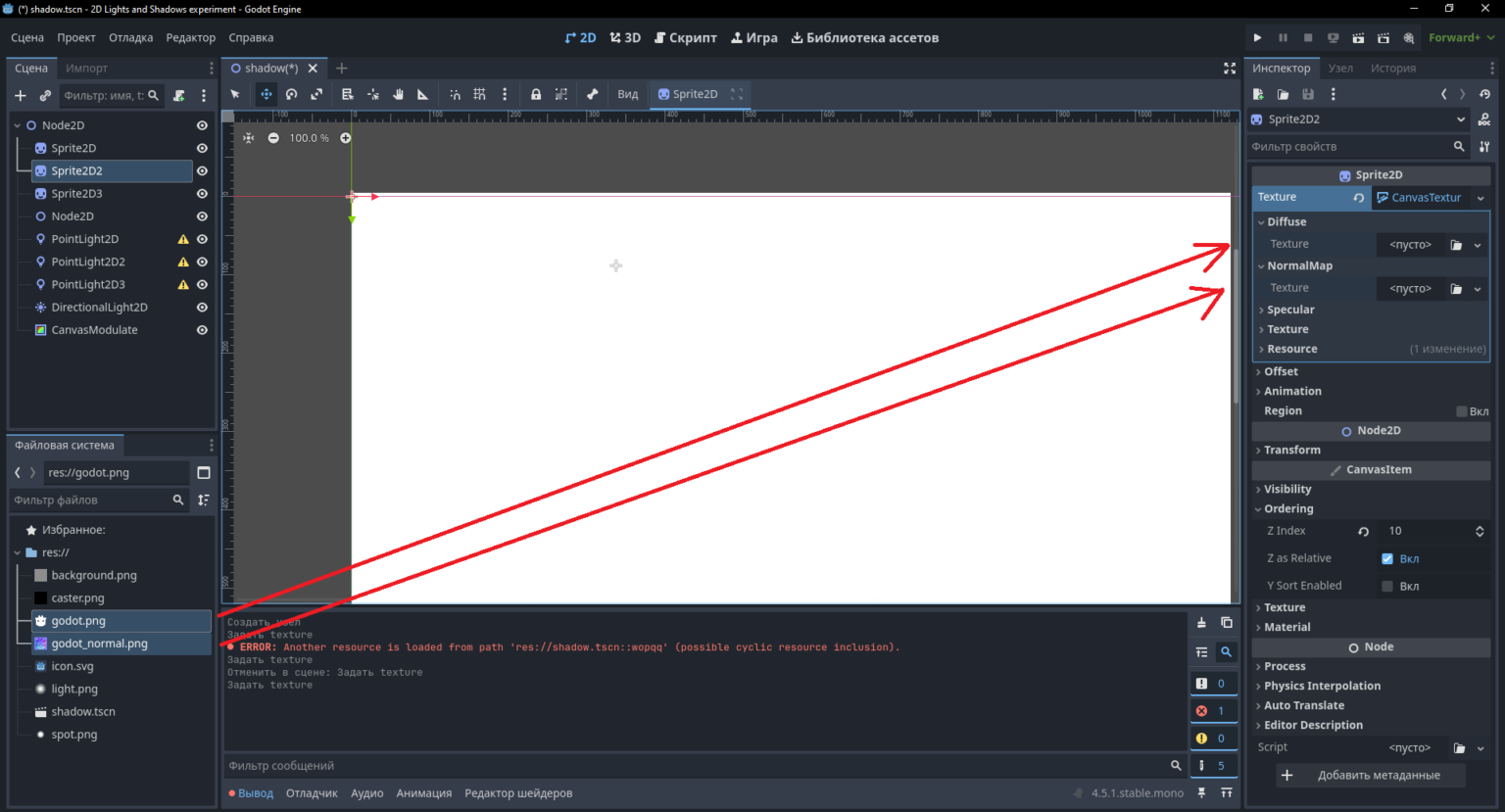The height and width of the screenshot is (812, 1505).
Task: Select the Move tool in the toolbar
Action: pos(266,94)
